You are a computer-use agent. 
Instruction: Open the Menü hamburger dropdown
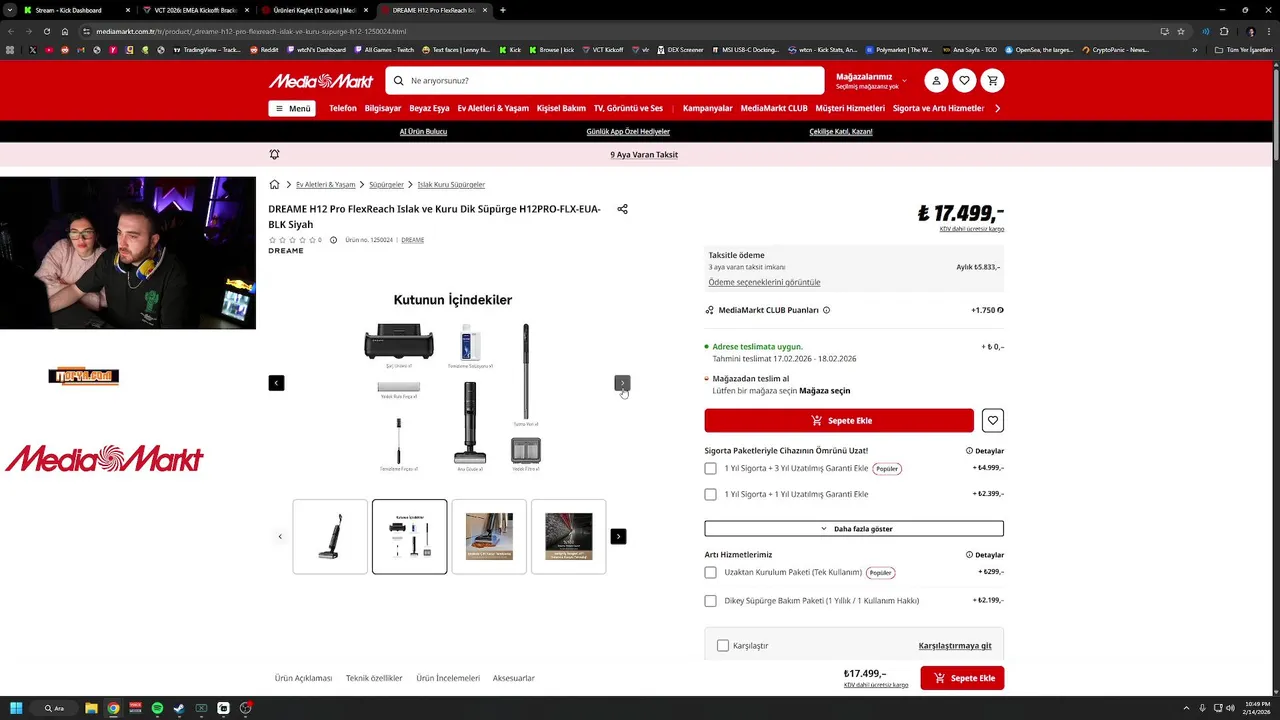(291, 108)
